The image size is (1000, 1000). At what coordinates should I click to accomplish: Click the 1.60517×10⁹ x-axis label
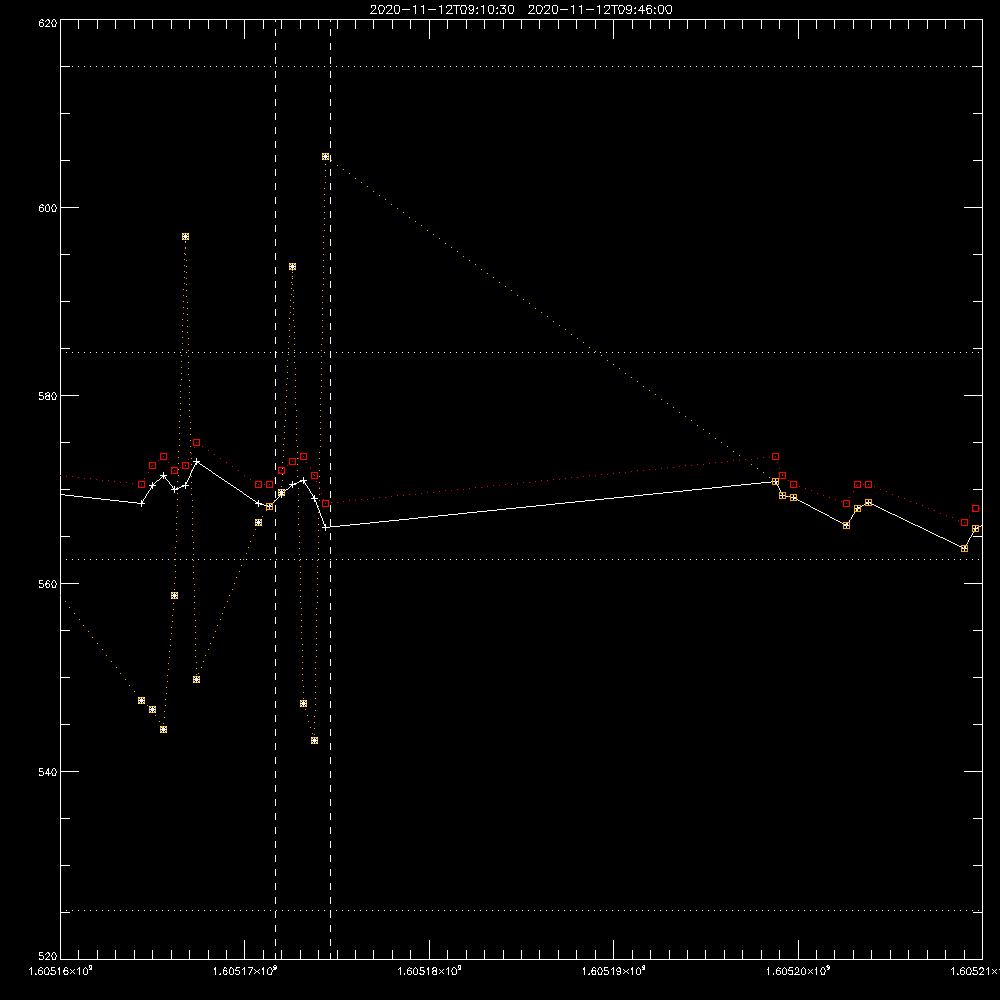coord(245,971)
